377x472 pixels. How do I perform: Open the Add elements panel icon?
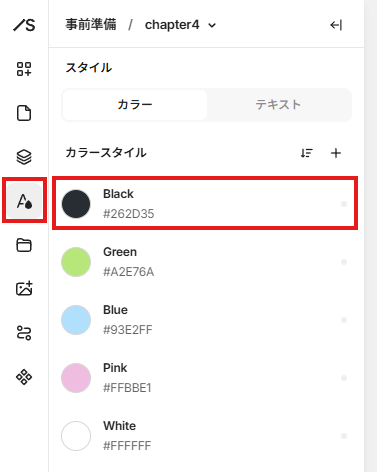coord(24,69)
